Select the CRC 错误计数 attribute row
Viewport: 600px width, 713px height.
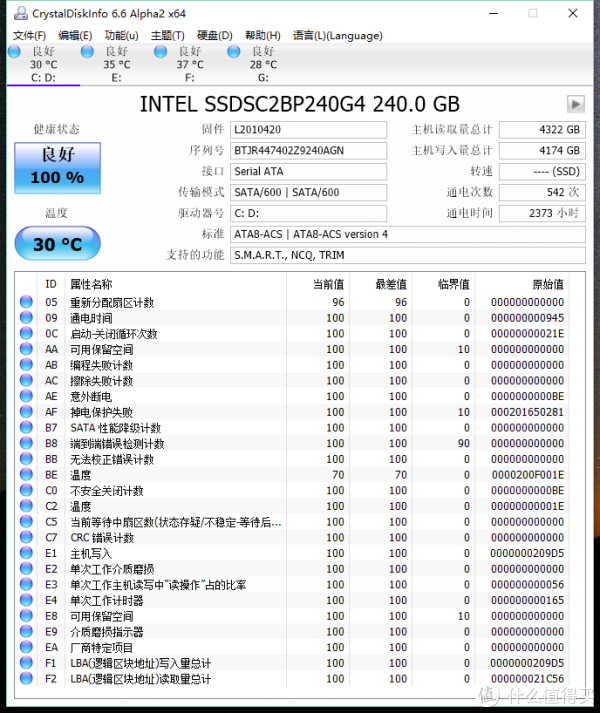pos(293,537)
